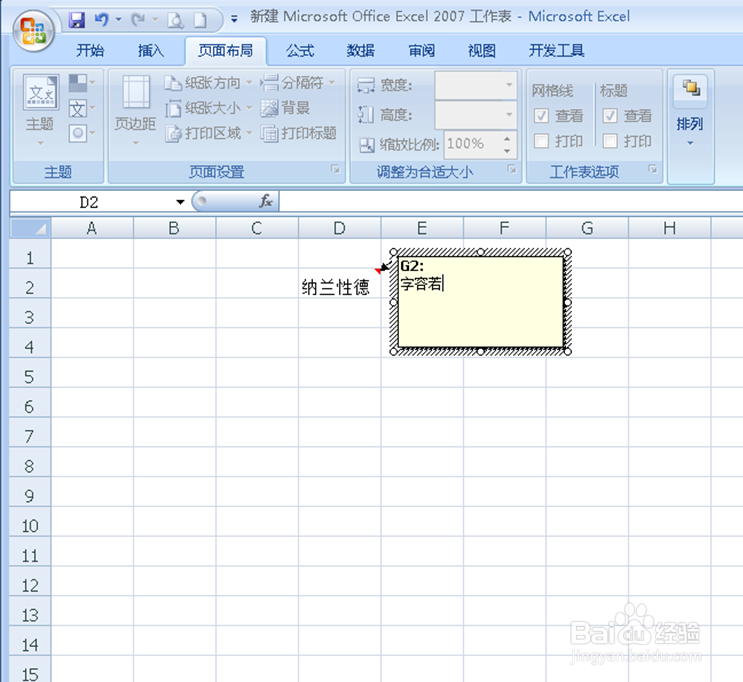Click 背景 background button
Screen dimensions: 743x682
[x=285, y=108]
